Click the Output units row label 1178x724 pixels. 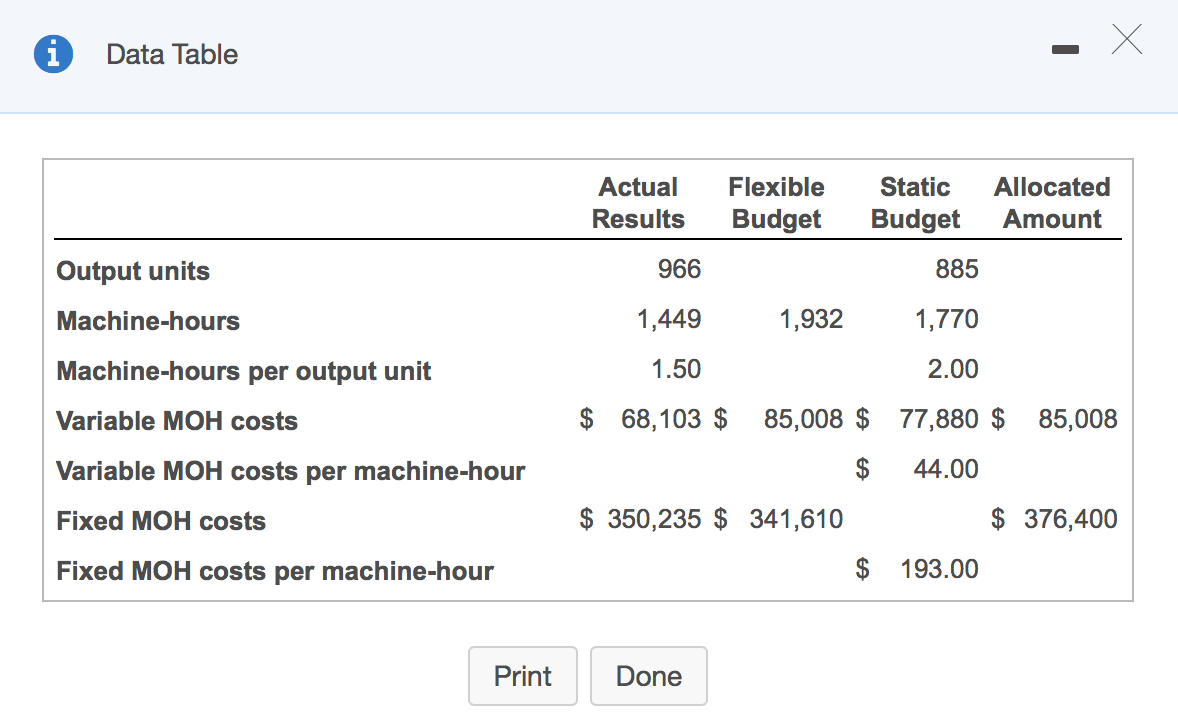tap(133, 271)
